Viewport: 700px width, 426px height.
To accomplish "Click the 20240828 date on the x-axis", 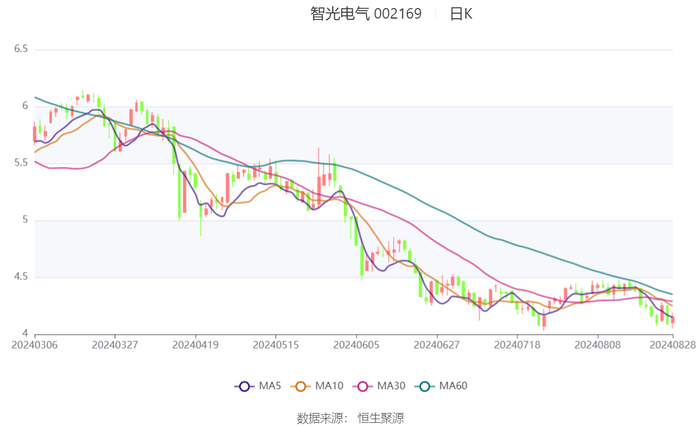I will [x=672, y=345].
